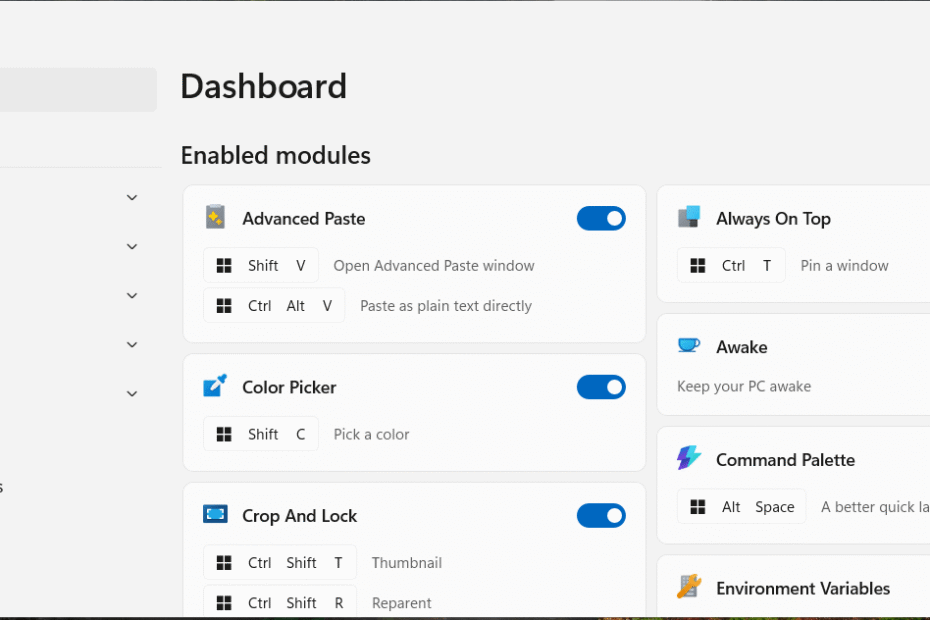Click the Command Palette lightning icon
This screenshot has height=620, width=930.
pos(689,458)
